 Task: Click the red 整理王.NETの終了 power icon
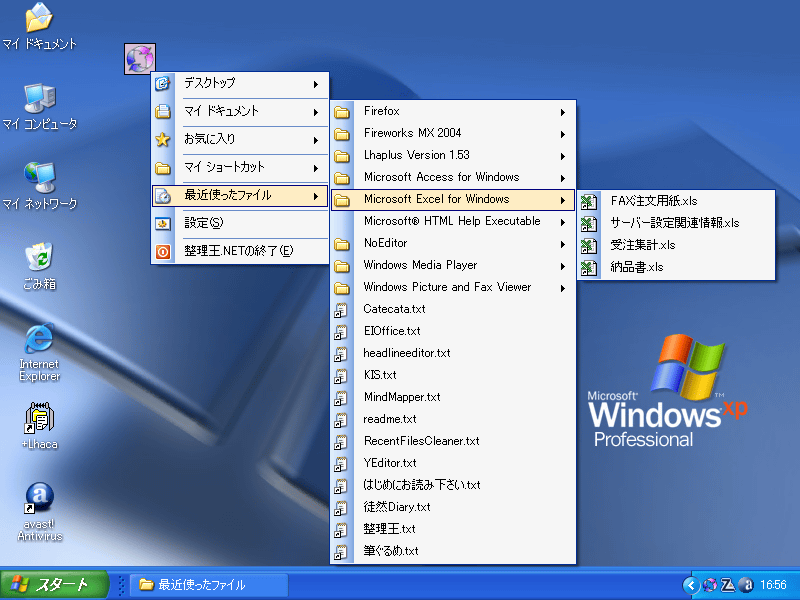[x=163, y=252]
